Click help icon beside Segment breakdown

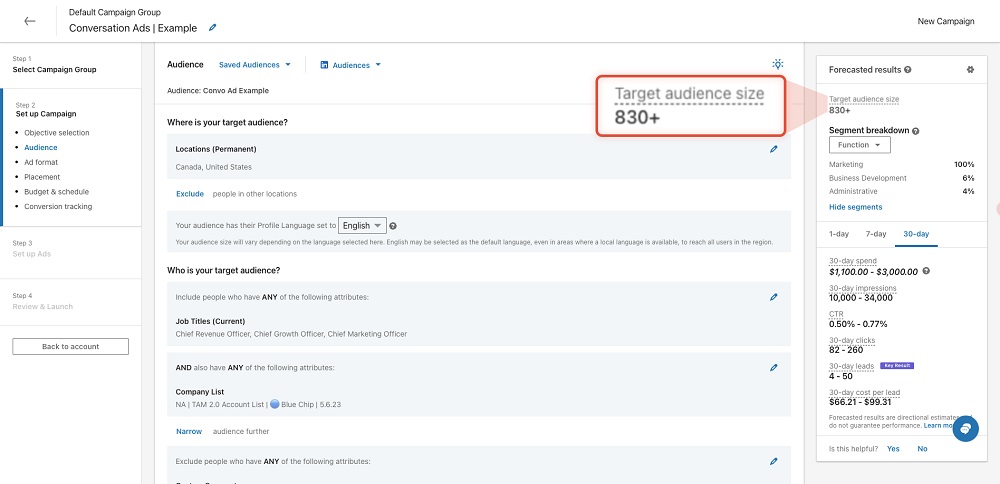pyautogui.click(x=917, y=131)
